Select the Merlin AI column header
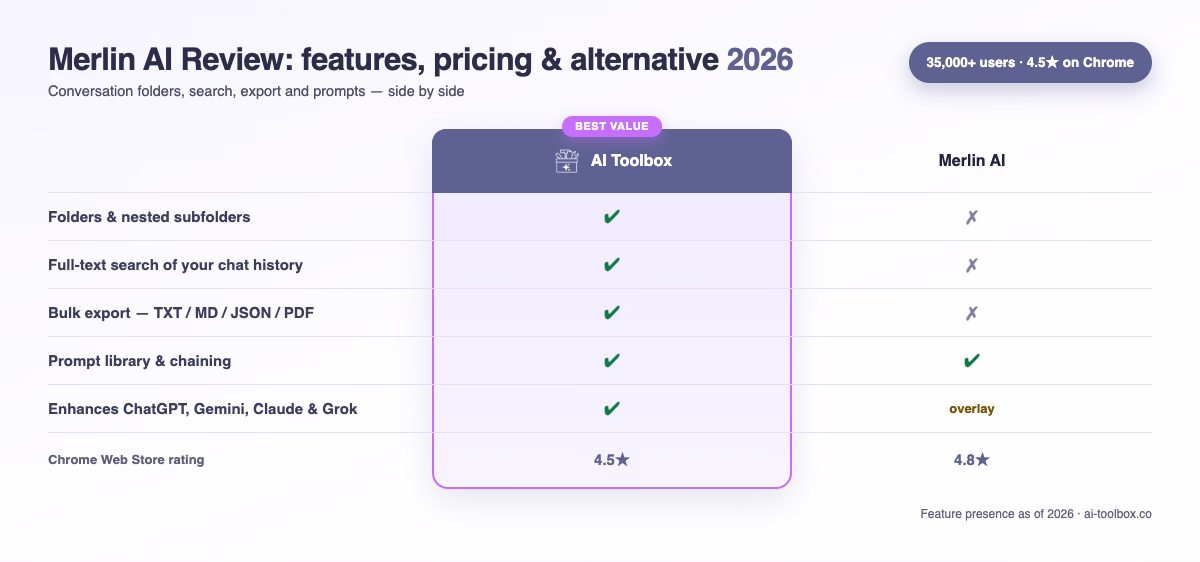1200x562 pixels. click(x=972, y=160)
